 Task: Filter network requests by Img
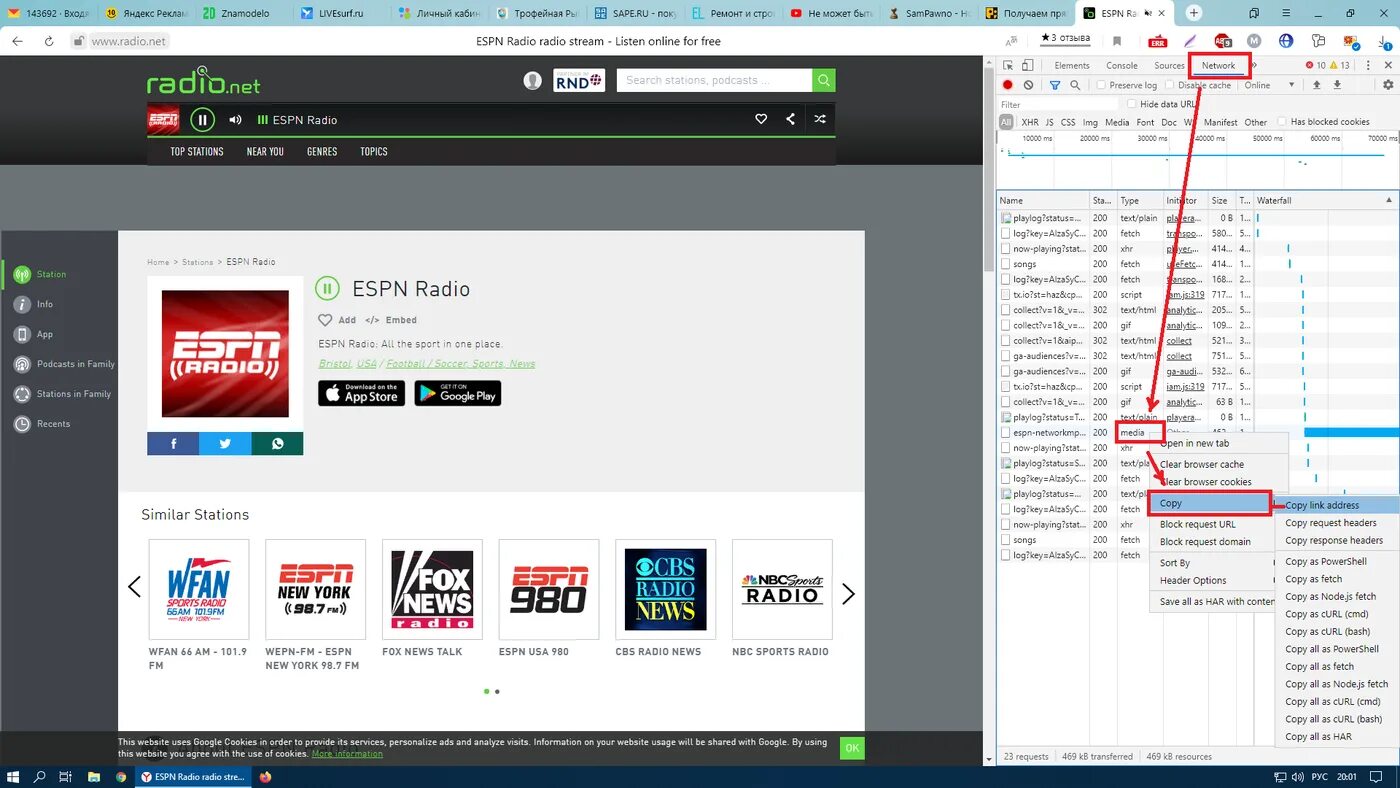[x=1090, y=122]
